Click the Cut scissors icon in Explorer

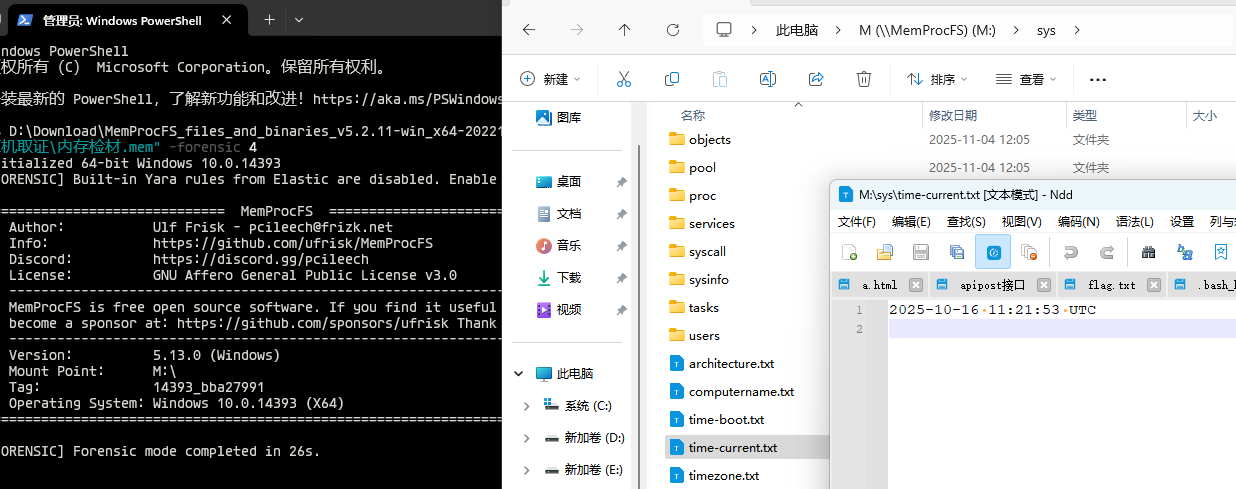coord(624,79)
